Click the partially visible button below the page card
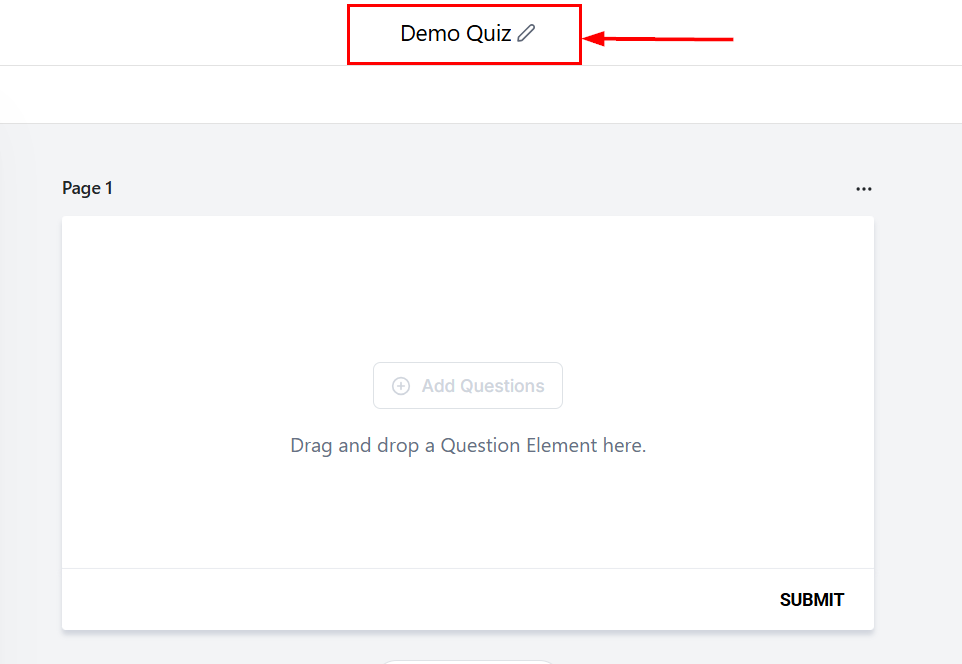The image size is (962, 664). [x=468, y=660]
